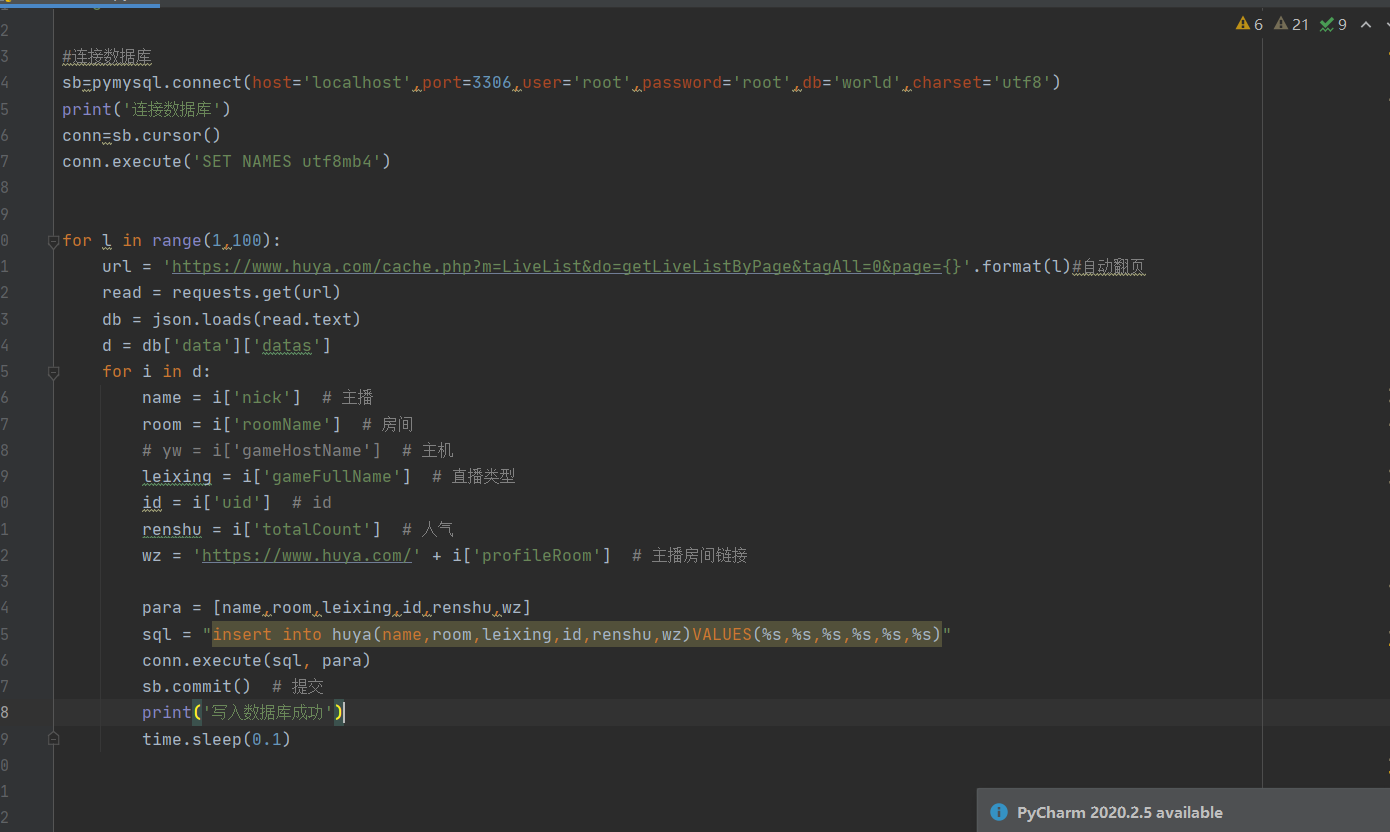Click the 'insert into huya' SQL string
The height and width of the screenshot is (832, 1390).
pos(577,634)
